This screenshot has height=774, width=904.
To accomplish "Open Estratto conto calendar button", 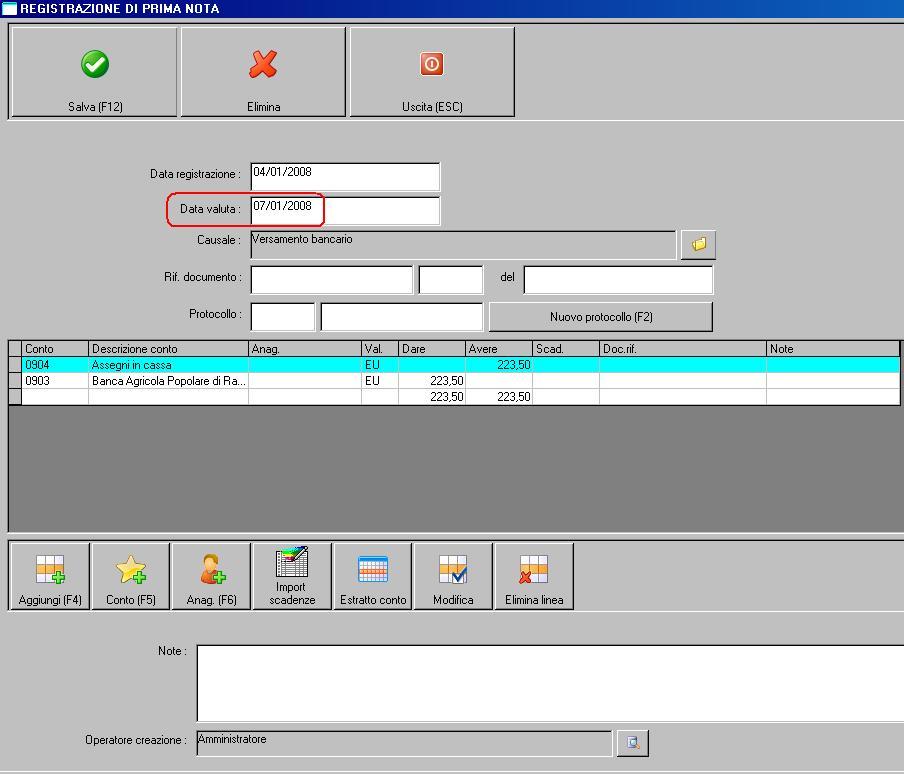I will [x=373, y=576].
